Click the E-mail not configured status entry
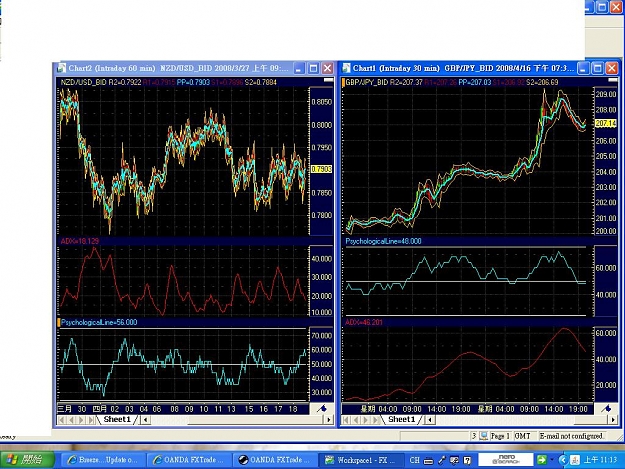This screenshot has height=469, width=625. click(x=572, y=436)
